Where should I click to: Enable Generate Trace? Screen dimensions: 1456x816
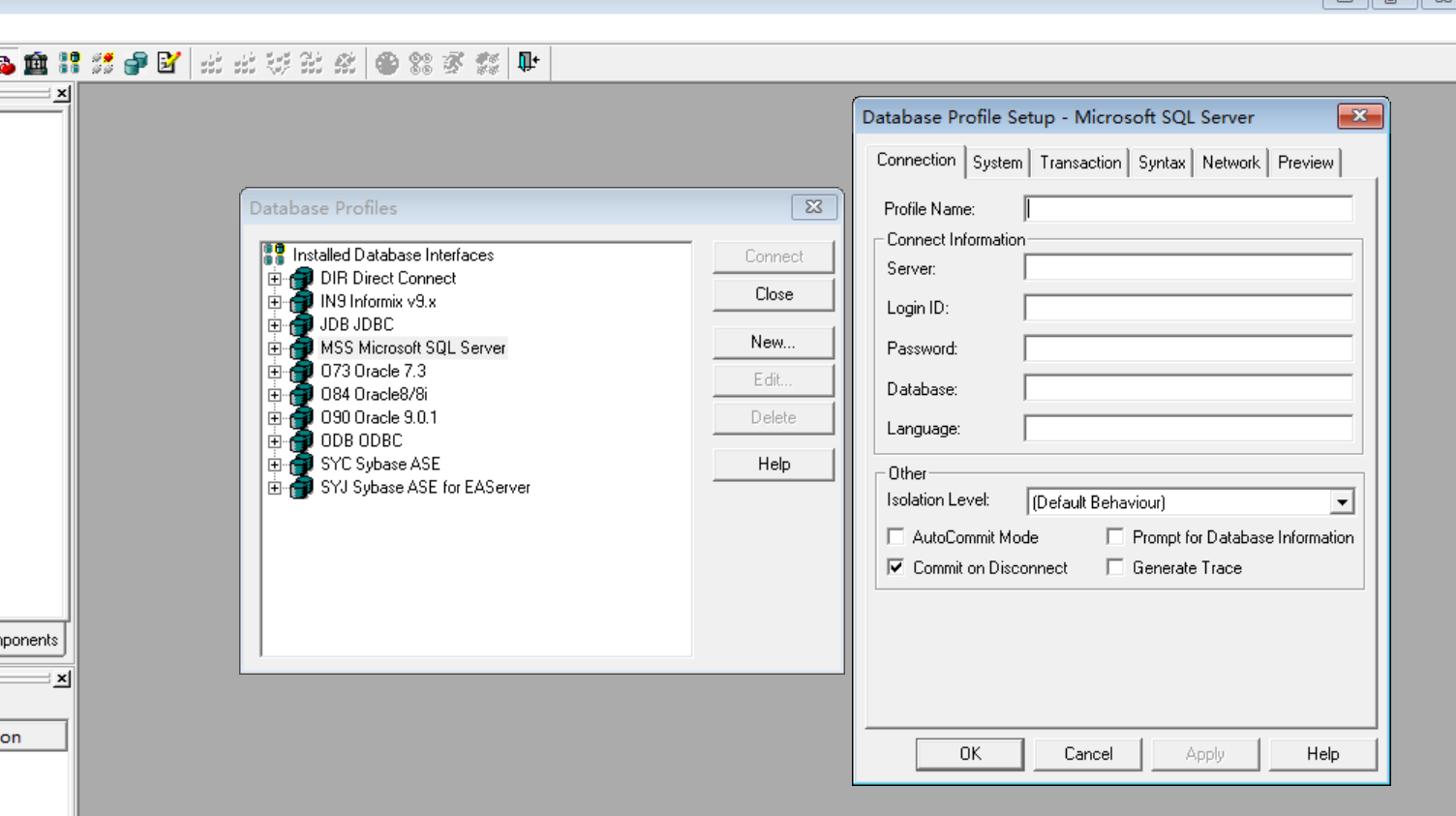click(1115, 567)
